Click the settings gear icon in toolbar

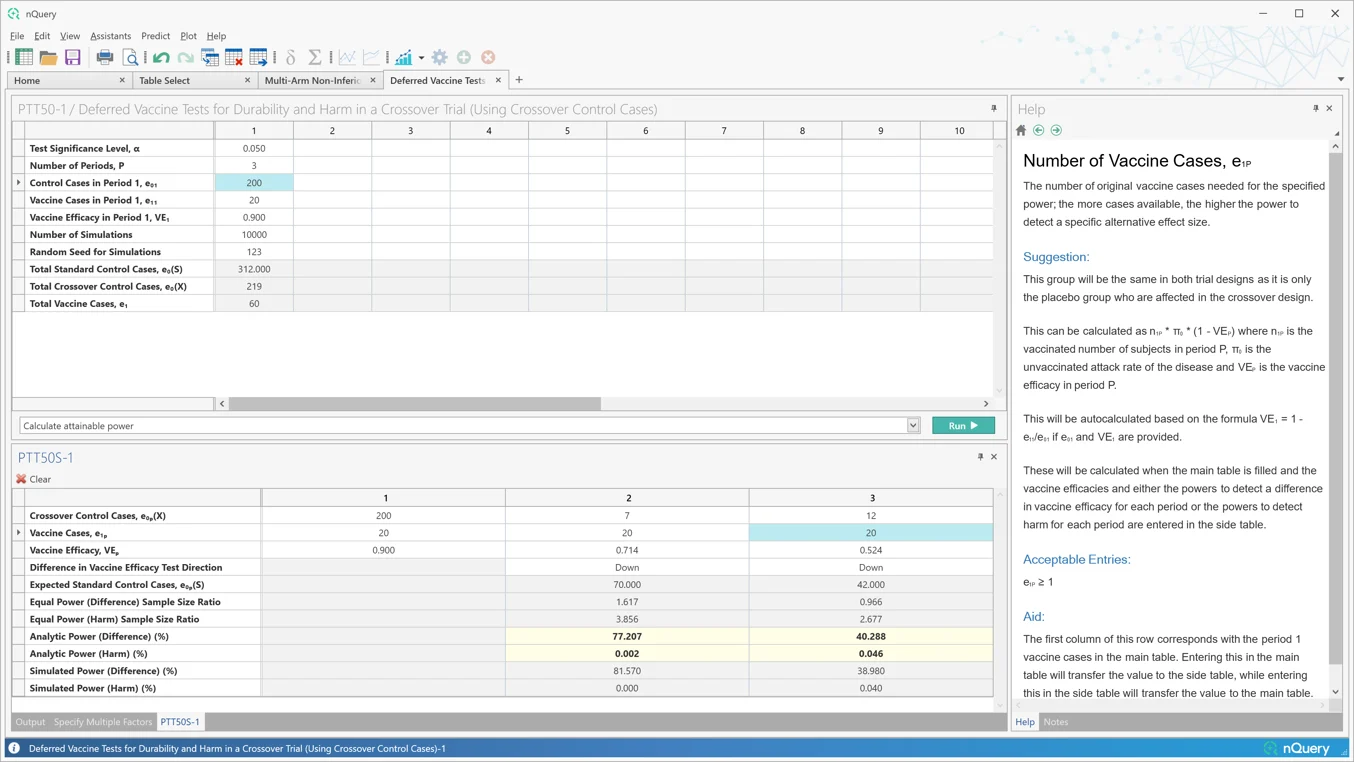440,58
